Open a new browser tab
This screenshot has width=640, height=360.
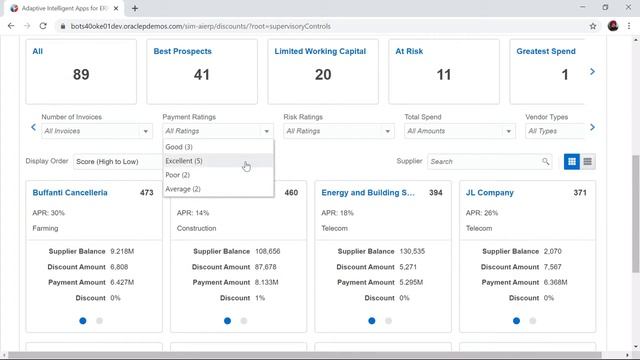click(135, 8)
